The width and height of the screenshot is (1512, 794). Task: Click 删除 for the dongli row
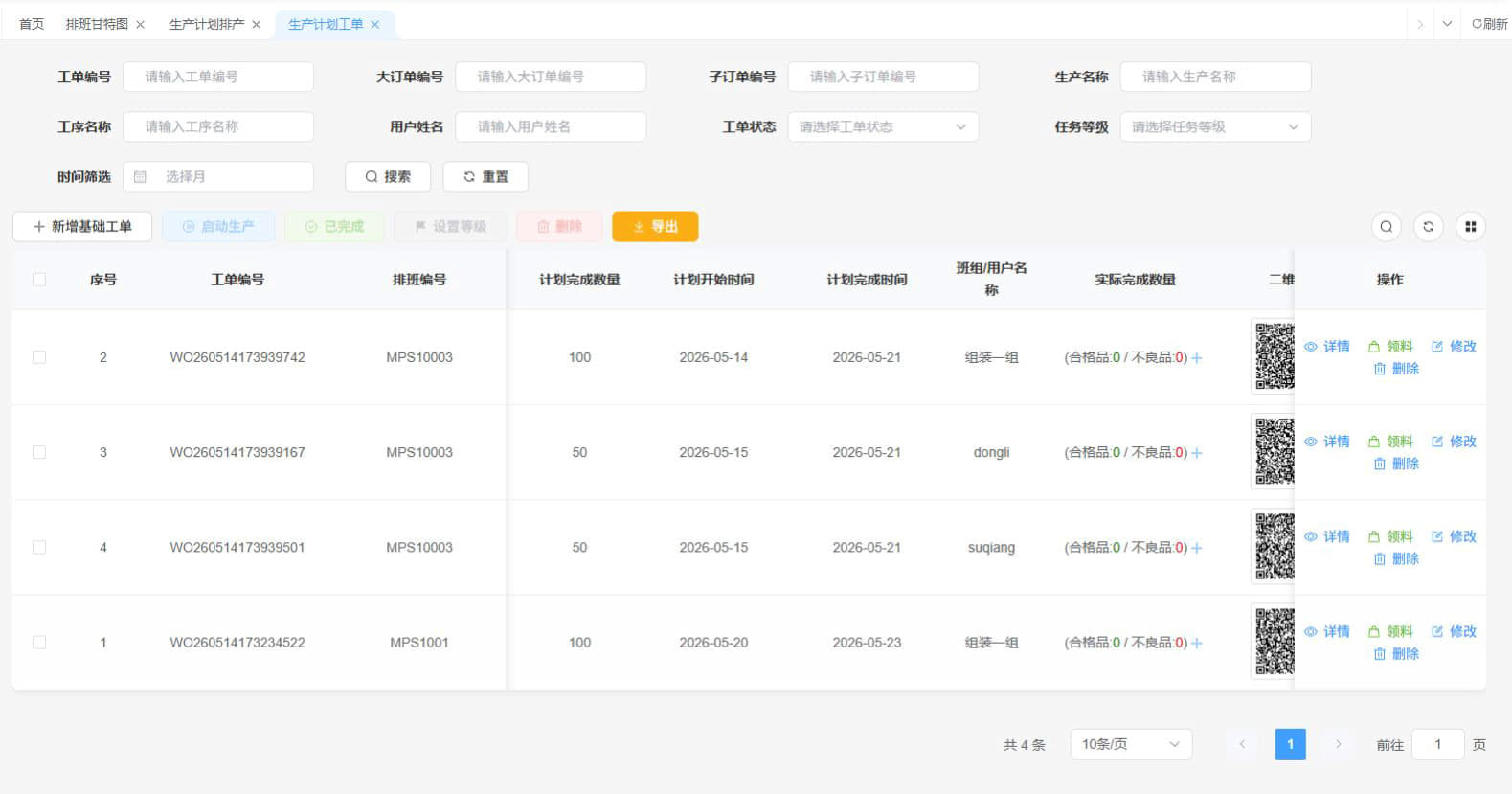1396,464
